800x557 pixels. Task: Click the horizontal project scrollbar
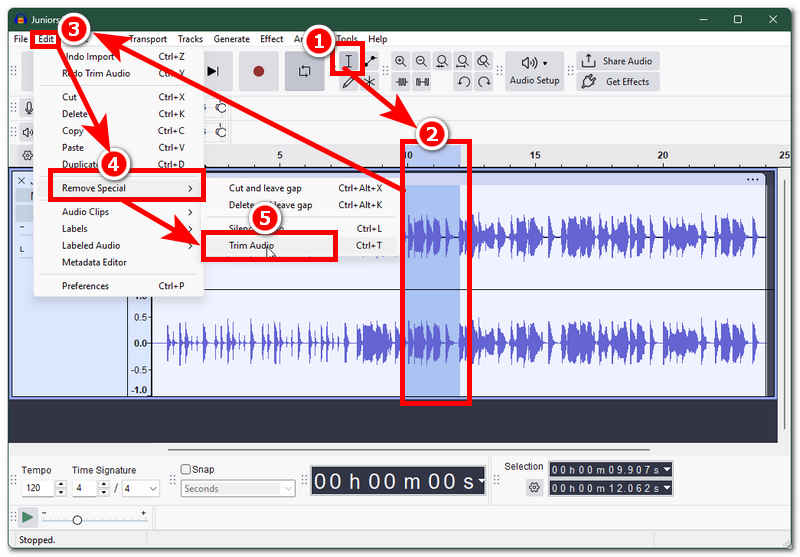[x=409, y=450]
